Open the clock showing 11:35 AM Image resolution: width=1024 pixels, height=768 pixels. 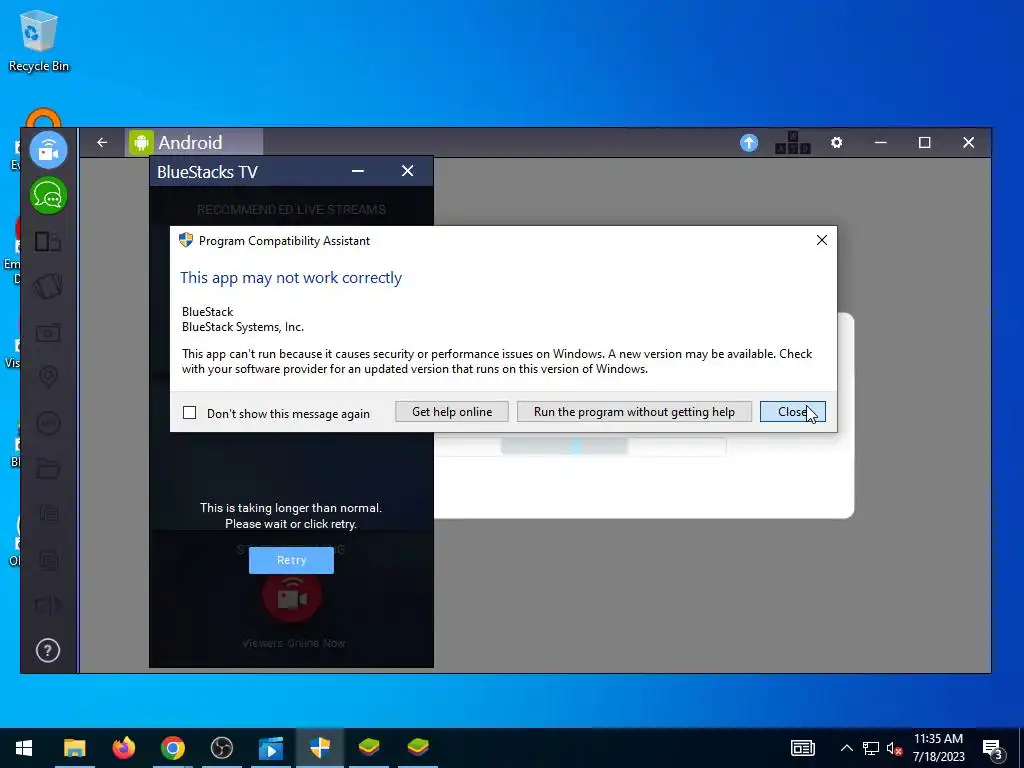pyautogui.click(x=938, y=748)
